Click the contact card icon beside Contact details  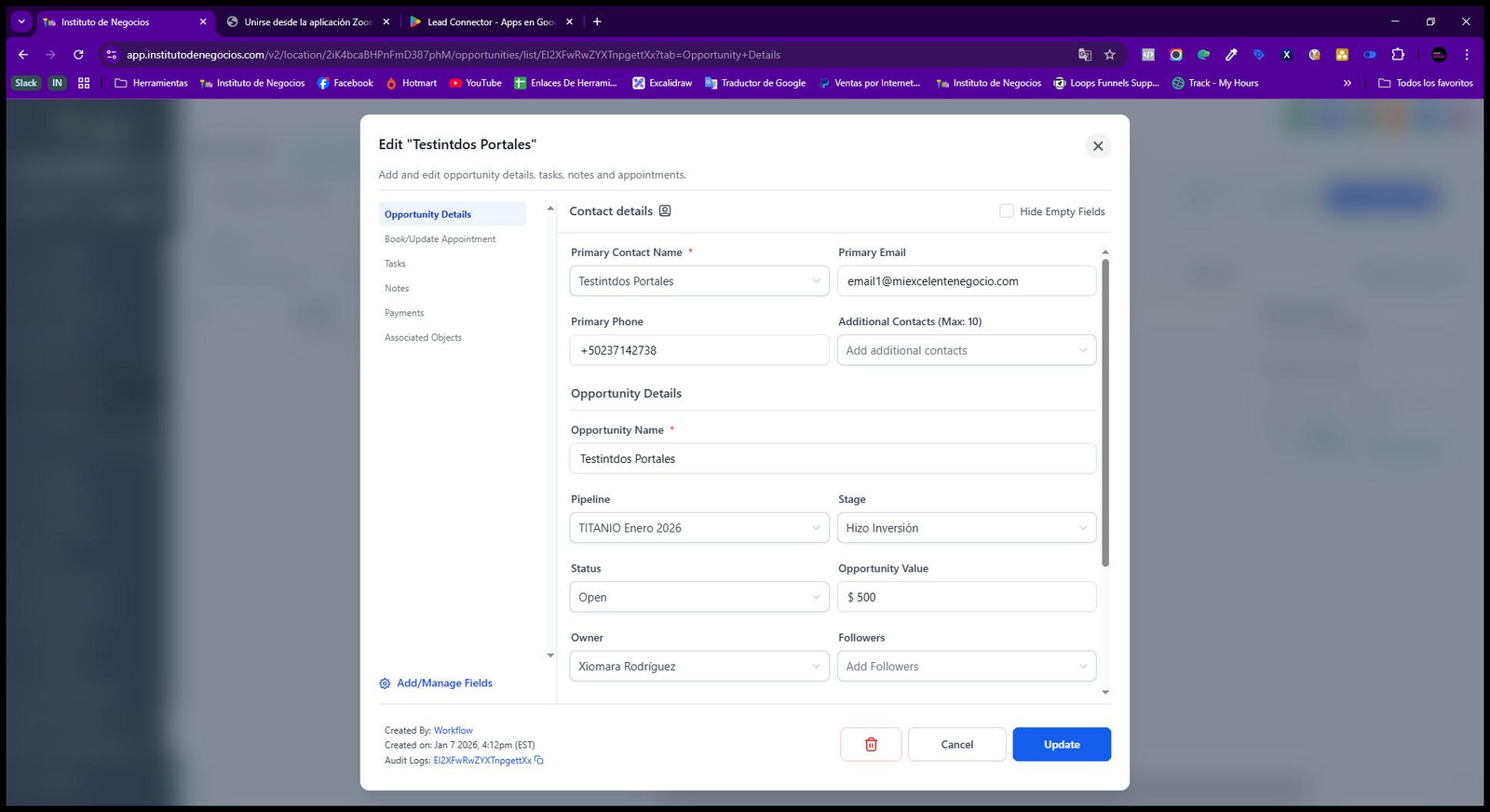pos(665,210)
